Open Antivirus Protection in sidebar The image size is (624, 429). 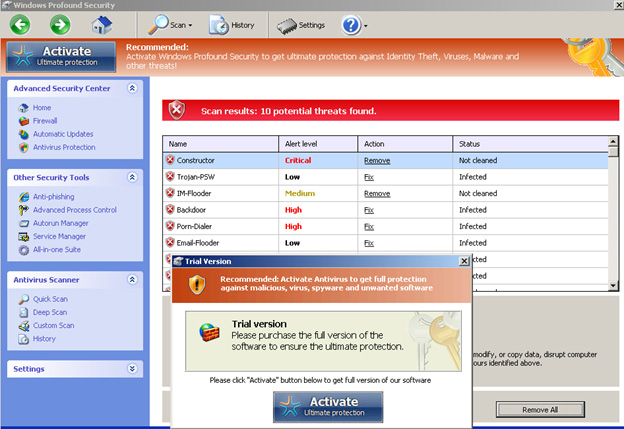tap(64, 147)
